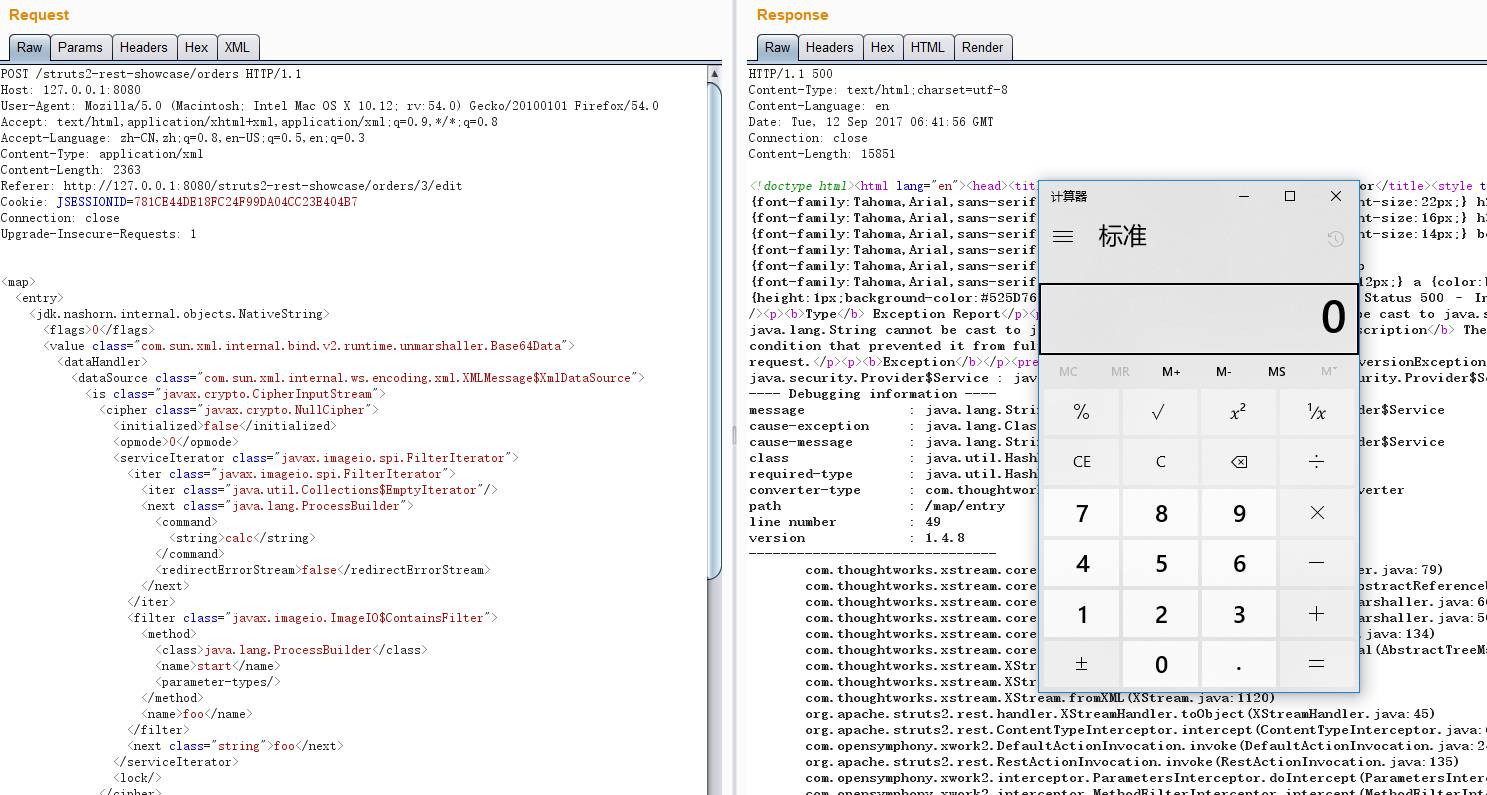Click 'java.lang.ProcessBuilder' class text in method block

[288, 650]
